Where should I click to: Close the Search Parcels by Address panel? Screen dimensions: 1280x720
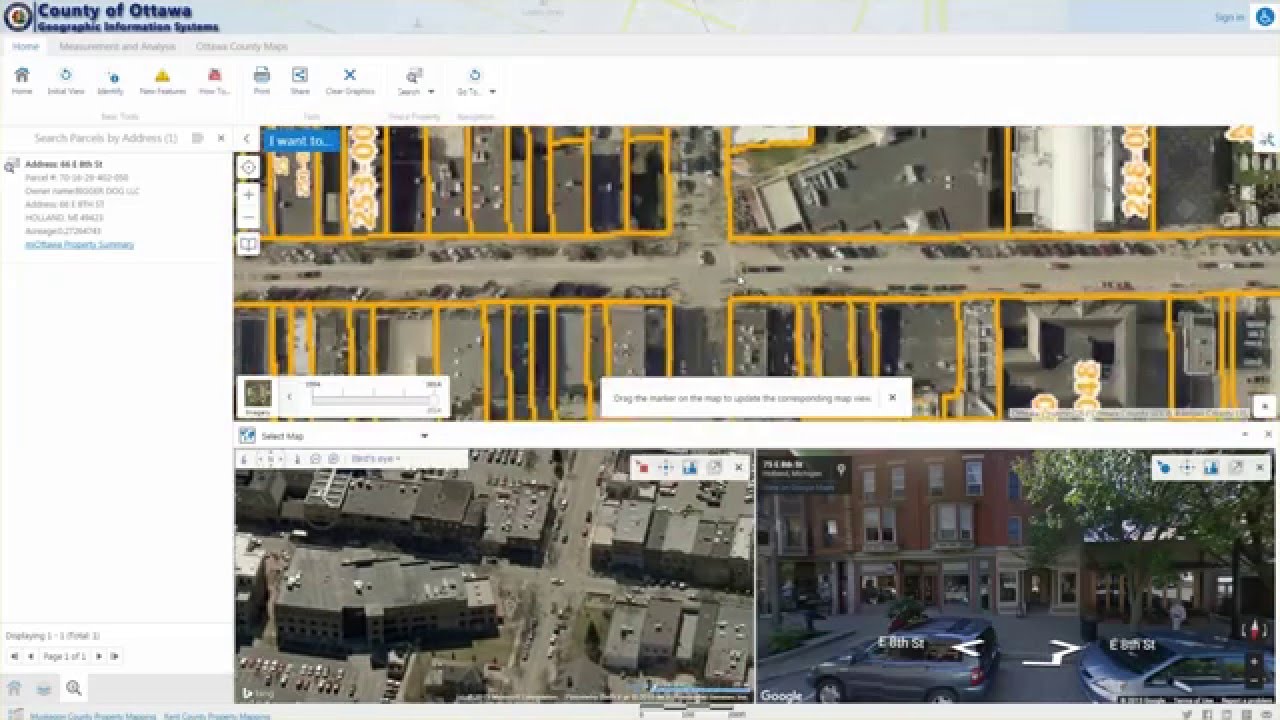pyautogui.click(x=221, y=138)
